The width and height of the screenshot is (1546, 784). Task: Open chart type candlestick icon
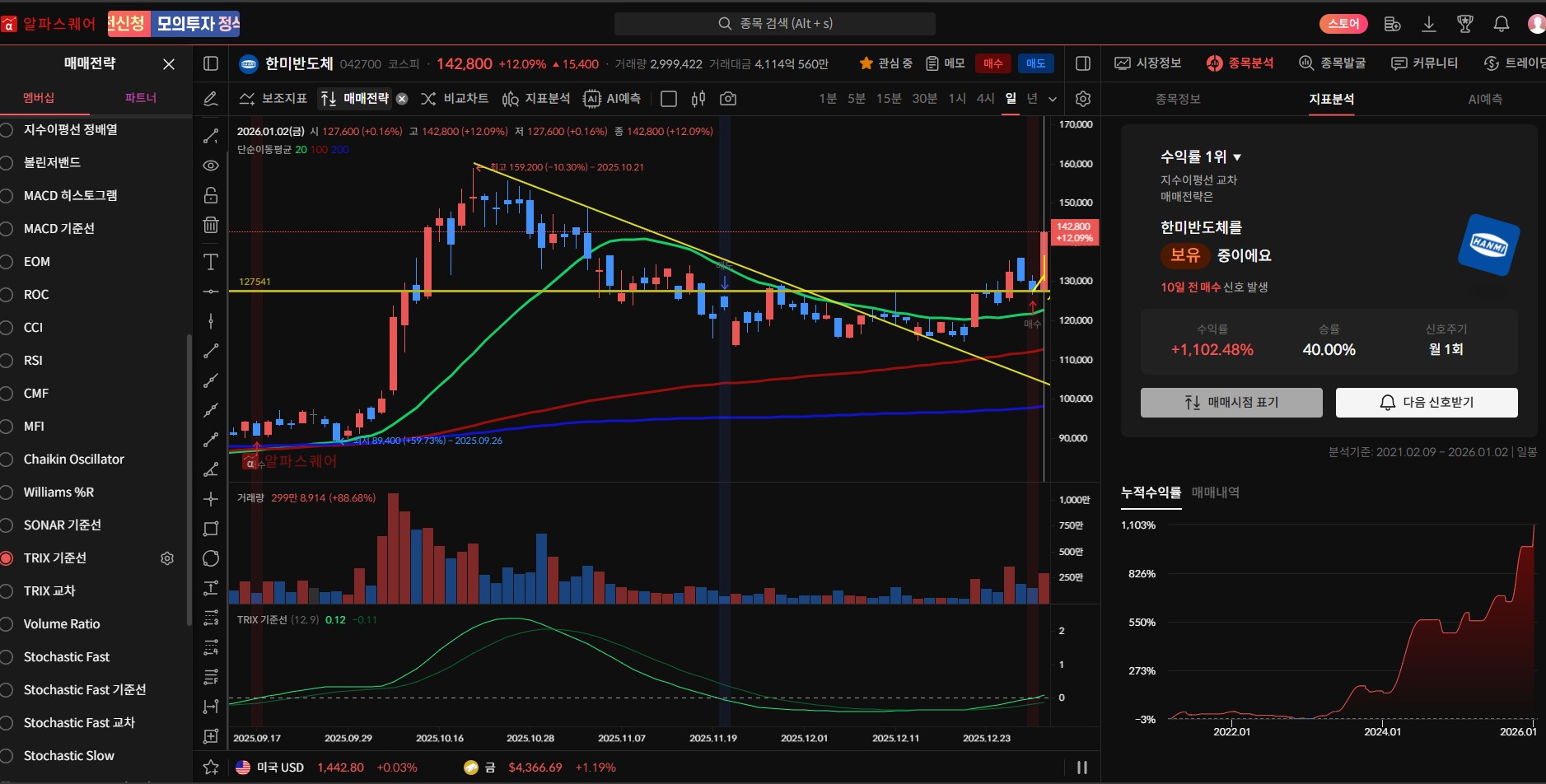click(698, 99)
